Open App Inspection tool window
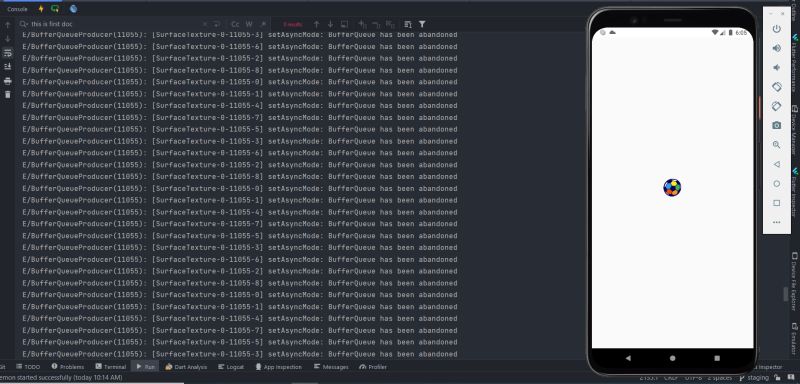 (279, 367)
